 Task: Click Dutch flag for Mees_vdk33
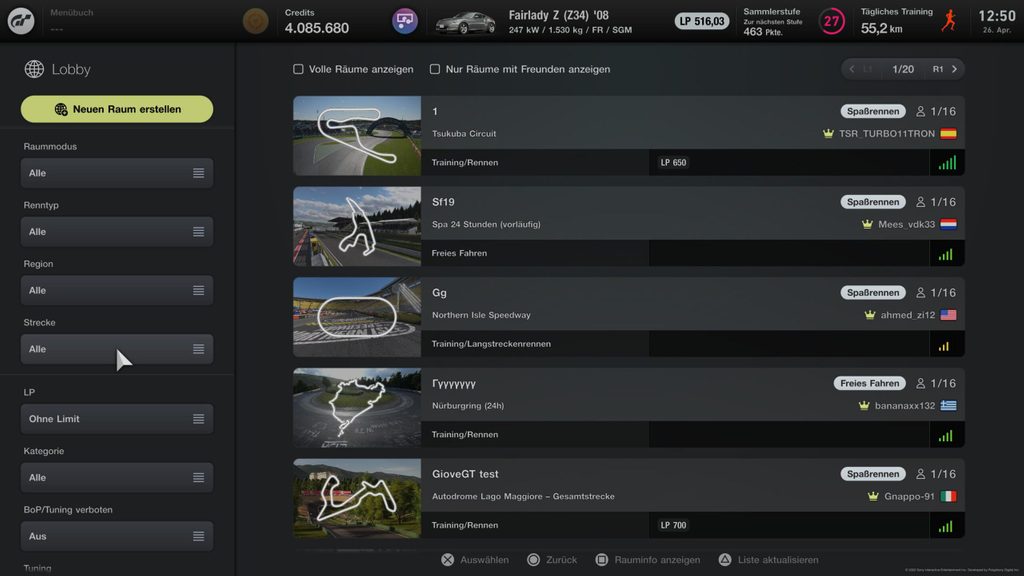pyautogui.click(x=948, y=224)
